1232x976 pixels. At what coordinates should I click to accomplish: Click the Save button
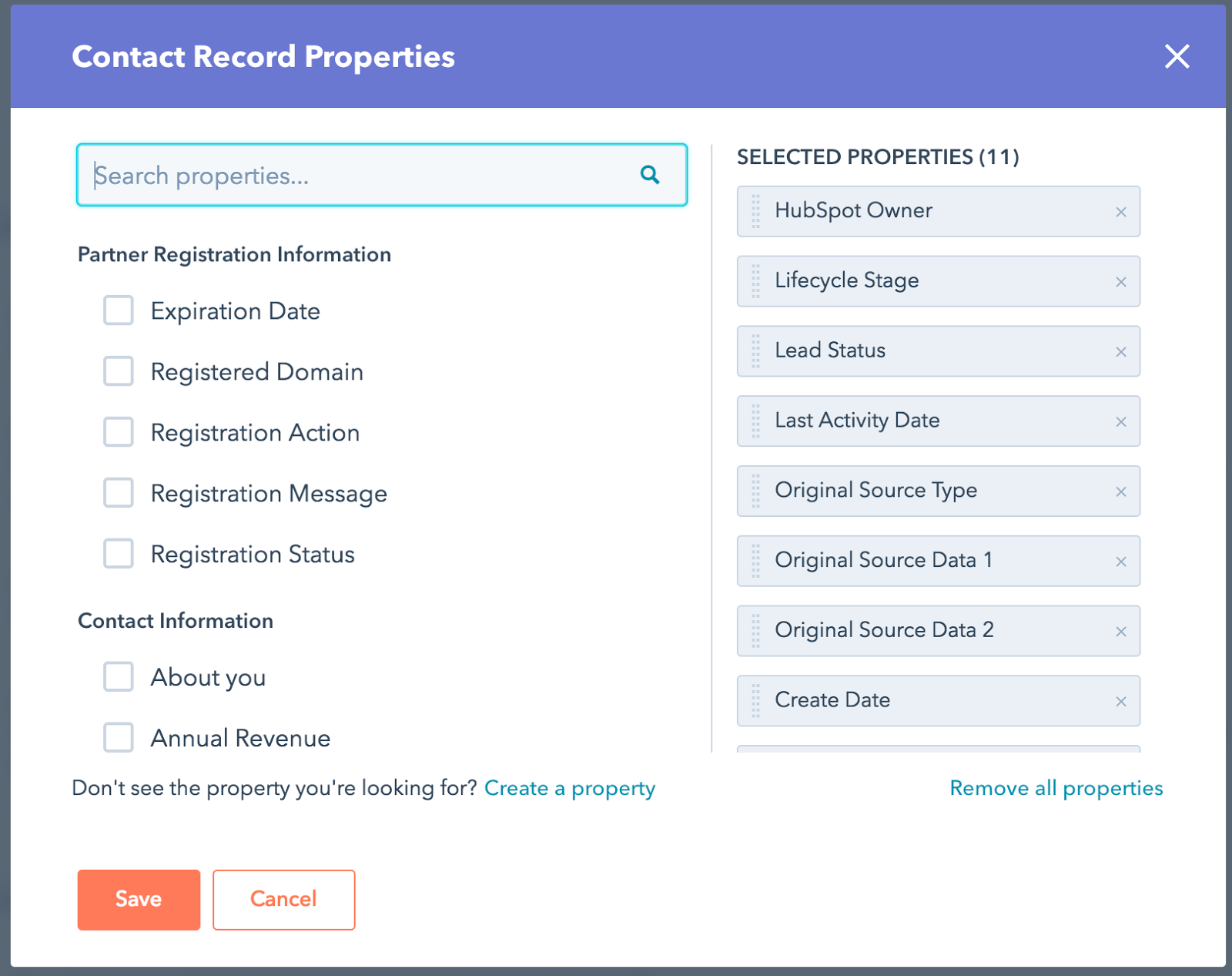coord(139,900)
